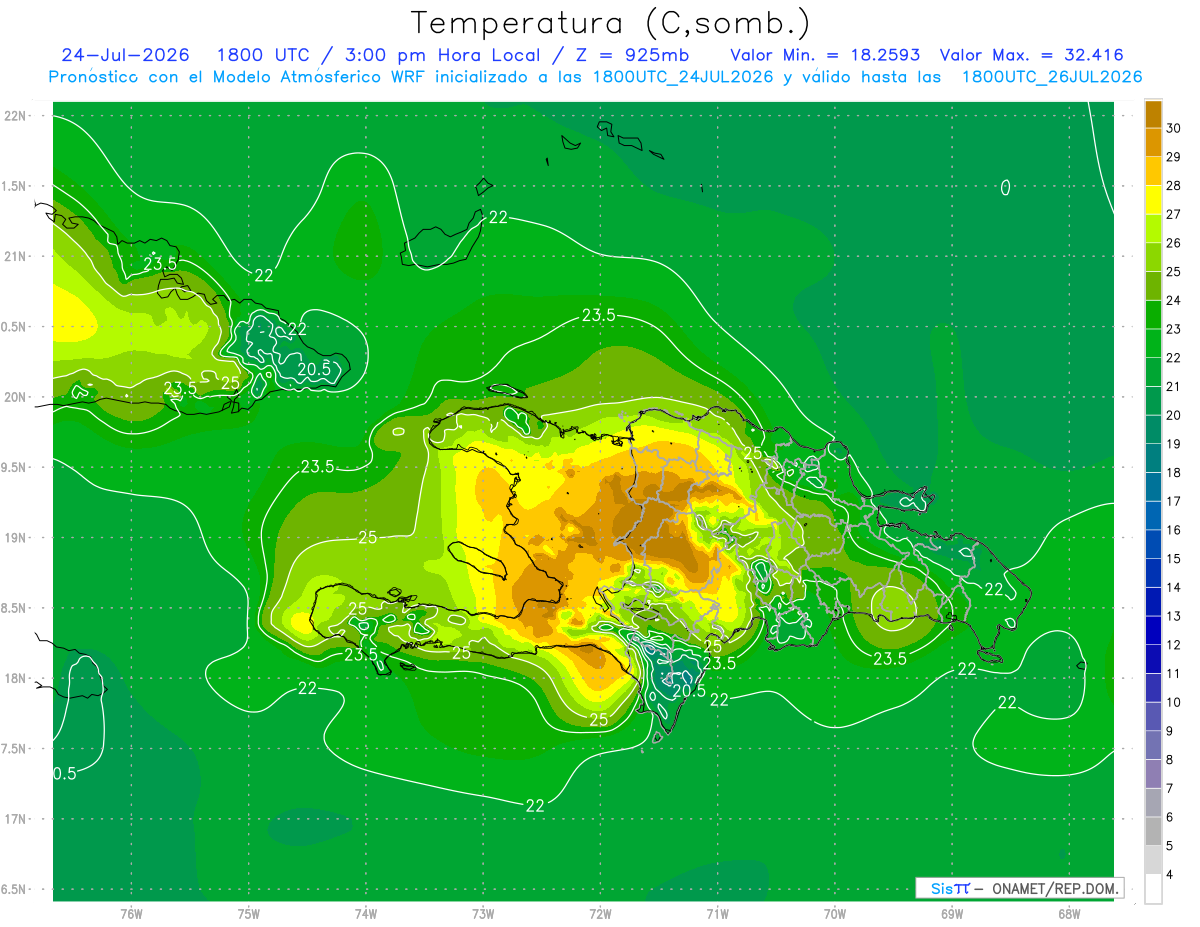Pick the green legend swatch between 22 and 23
The height and width of the screenshot is (927, 1200).
(x=1153, y=343)
